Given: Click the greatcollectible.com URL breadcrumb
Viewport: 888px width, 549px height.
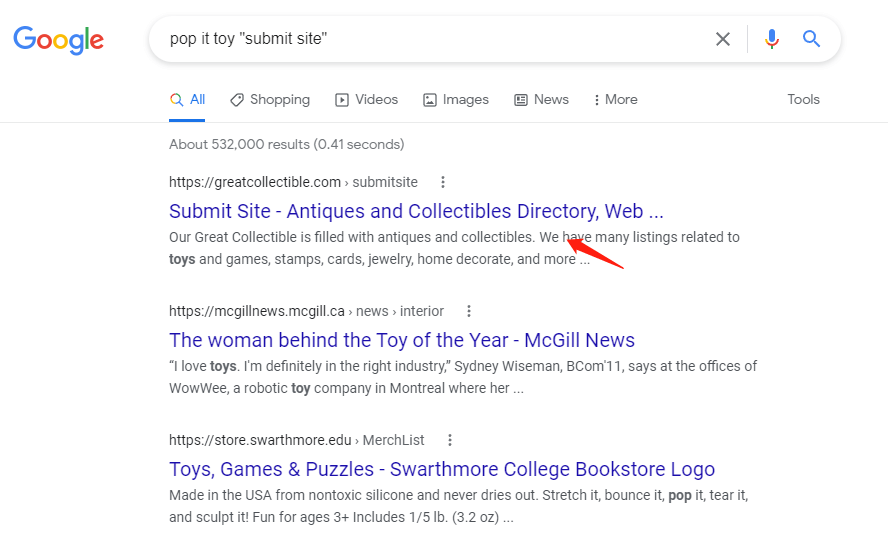Looking at the screenshot, I should pyautogui.click(x=293, y=182).
